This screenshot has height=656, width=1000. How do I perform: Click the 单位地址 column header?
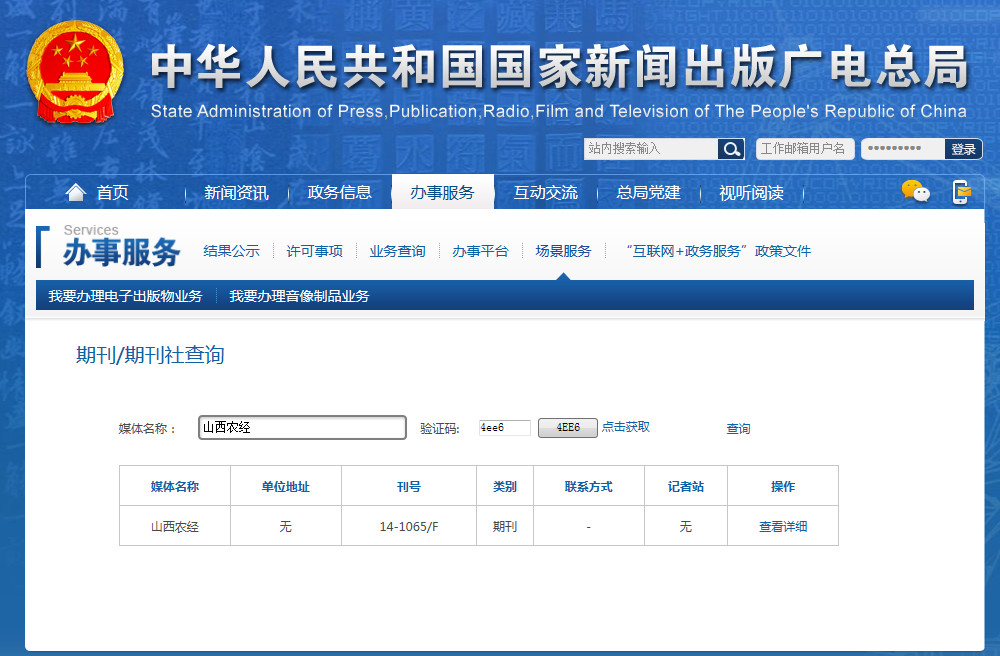point(286,486)
